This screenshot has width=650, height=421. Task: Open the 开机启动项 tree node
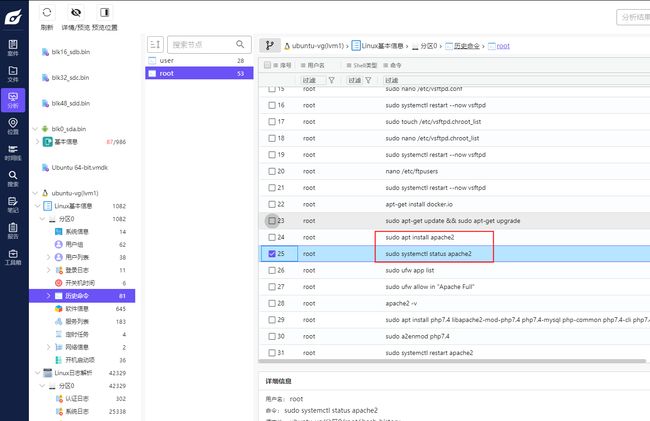point(80,360)
